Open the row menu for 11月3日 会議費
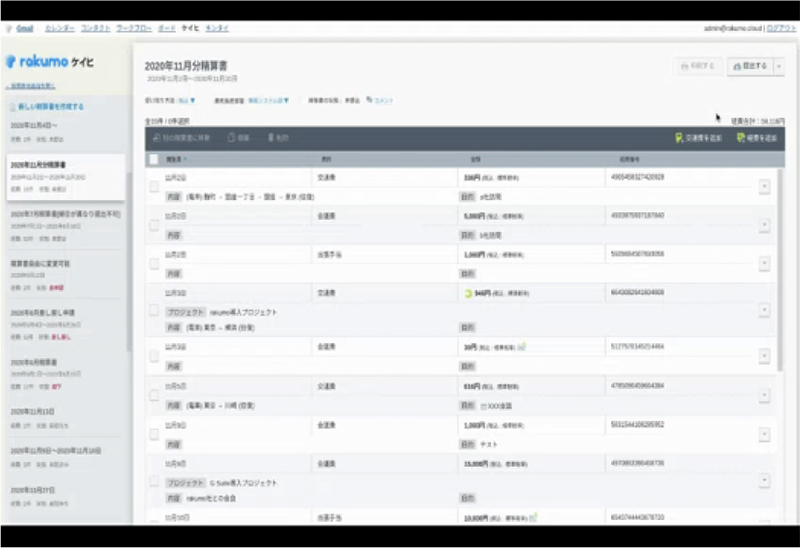 [x=764, y=356]
